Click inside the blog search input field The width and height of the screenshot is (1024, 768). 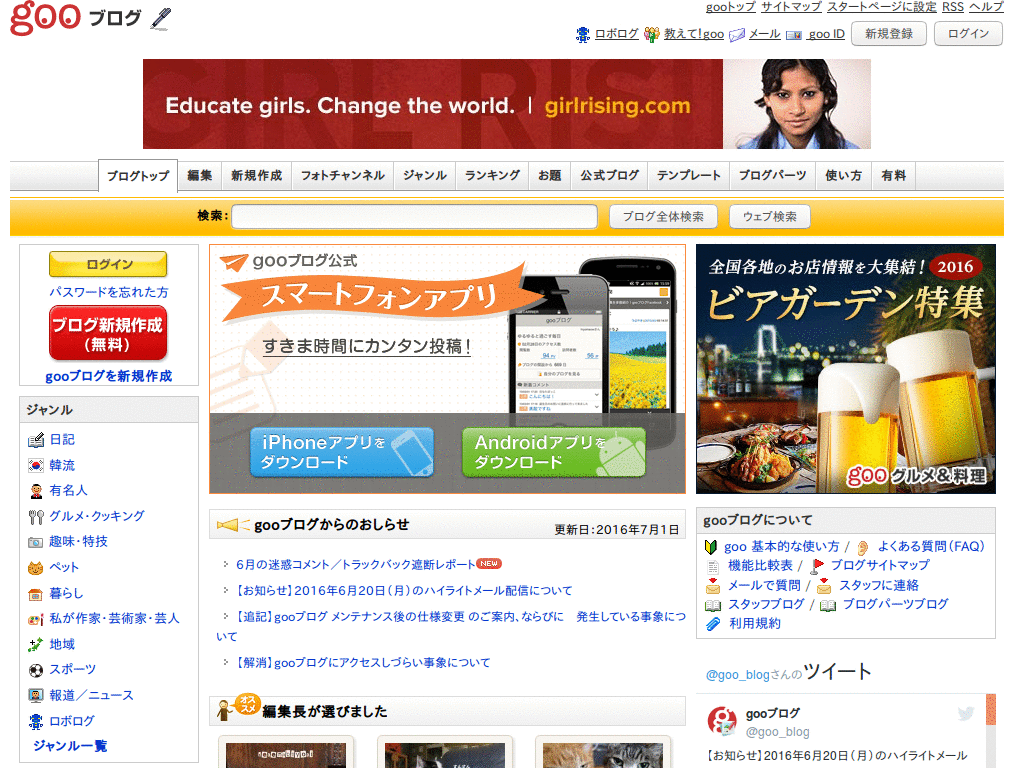click(414, 216)
